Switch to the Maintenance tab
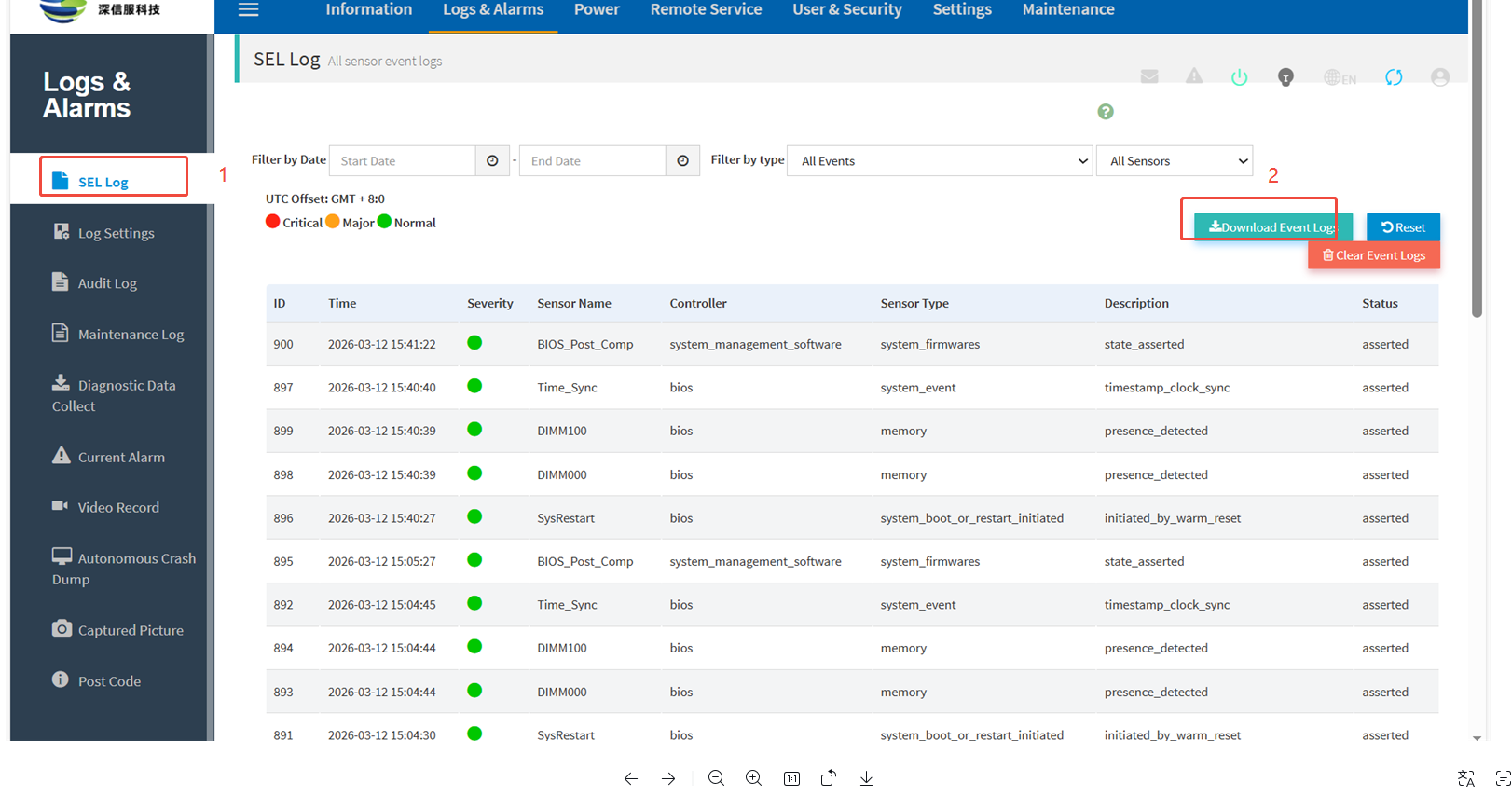1512x796 pixels. [1068, 10]
